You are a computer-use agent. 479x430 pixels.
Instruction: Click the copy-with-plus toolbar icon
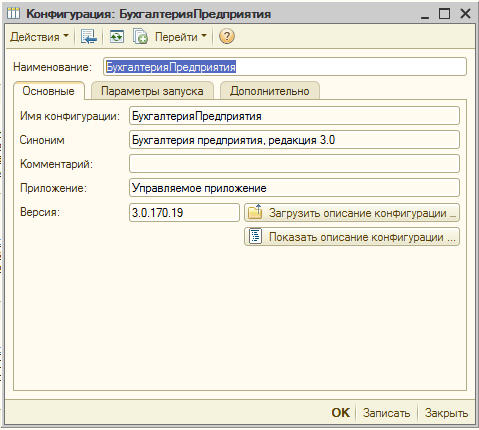tap(140, 37)
